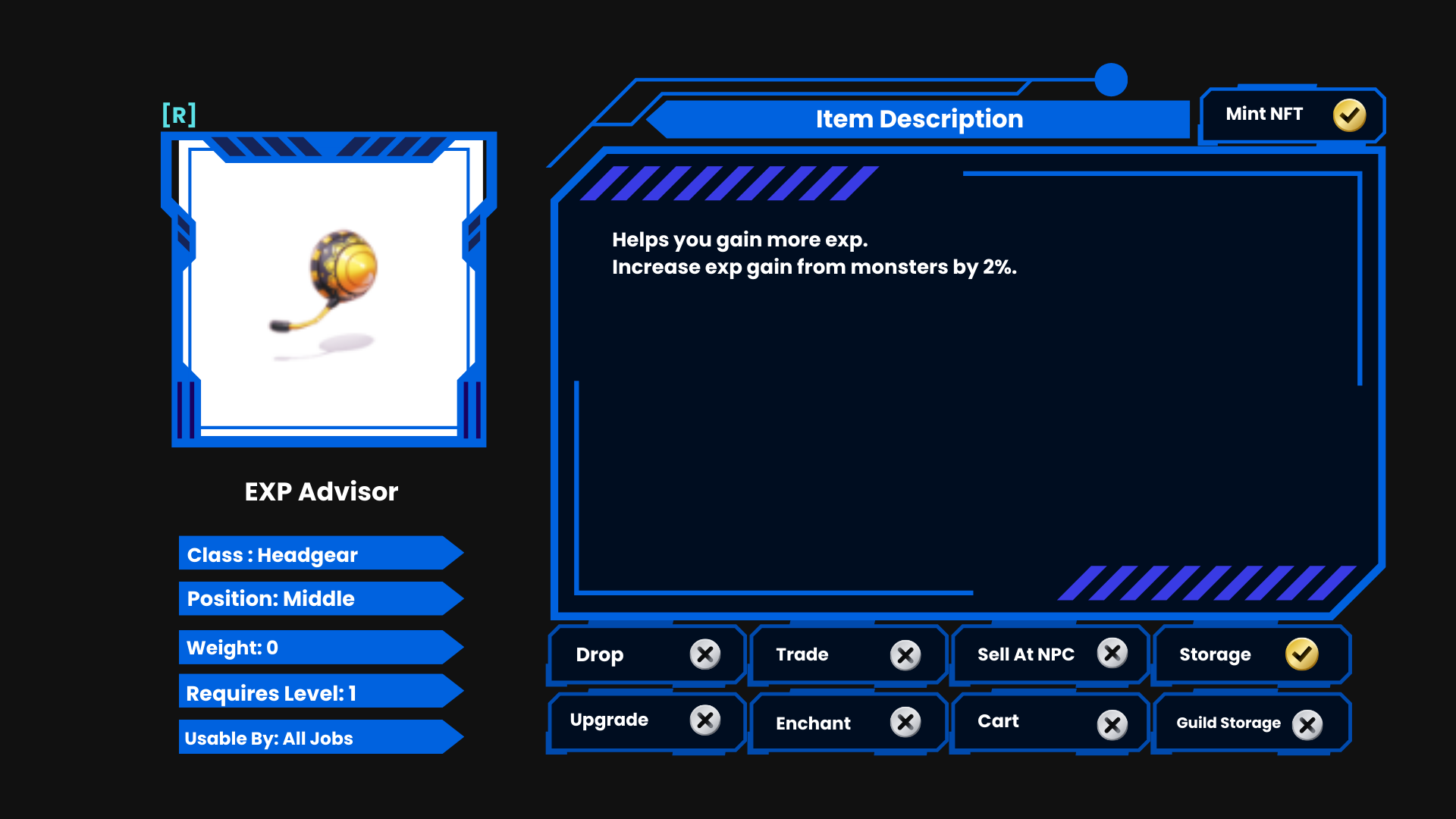Screen dimensions: 1456x819
Task: Click 'Helps you gain more exp.' text
Action: pos(740,240)
